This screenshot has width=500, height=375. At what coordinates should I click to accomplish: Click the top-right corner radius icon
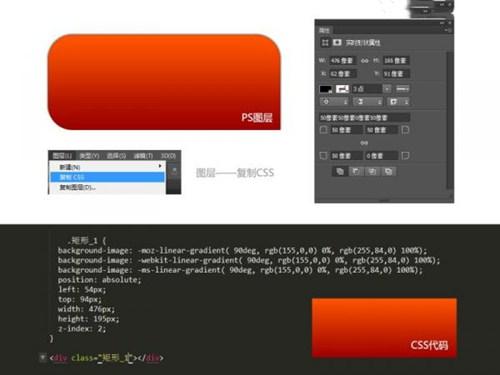point(405,130)
